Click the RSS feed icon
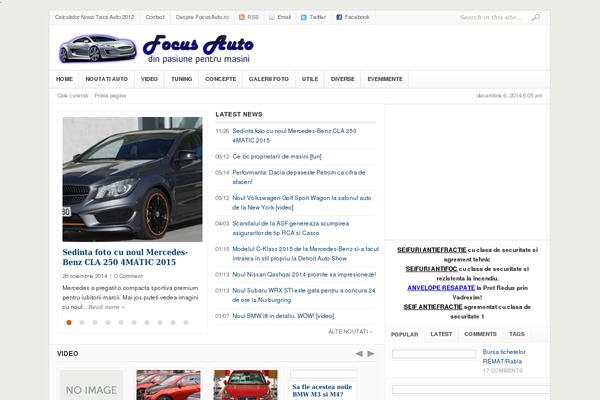Viewport: 600px width, 400px height. 241,17
